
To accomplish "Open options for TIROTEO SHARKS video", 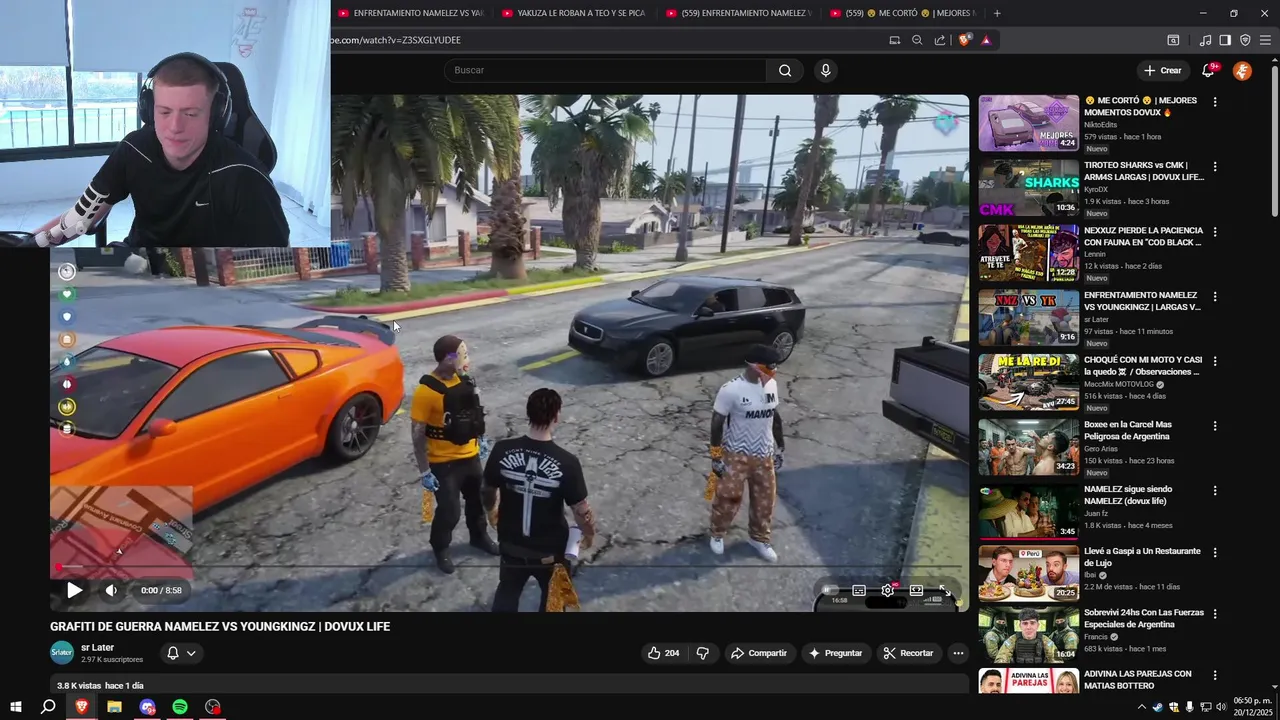I will tap(1215, 167).
